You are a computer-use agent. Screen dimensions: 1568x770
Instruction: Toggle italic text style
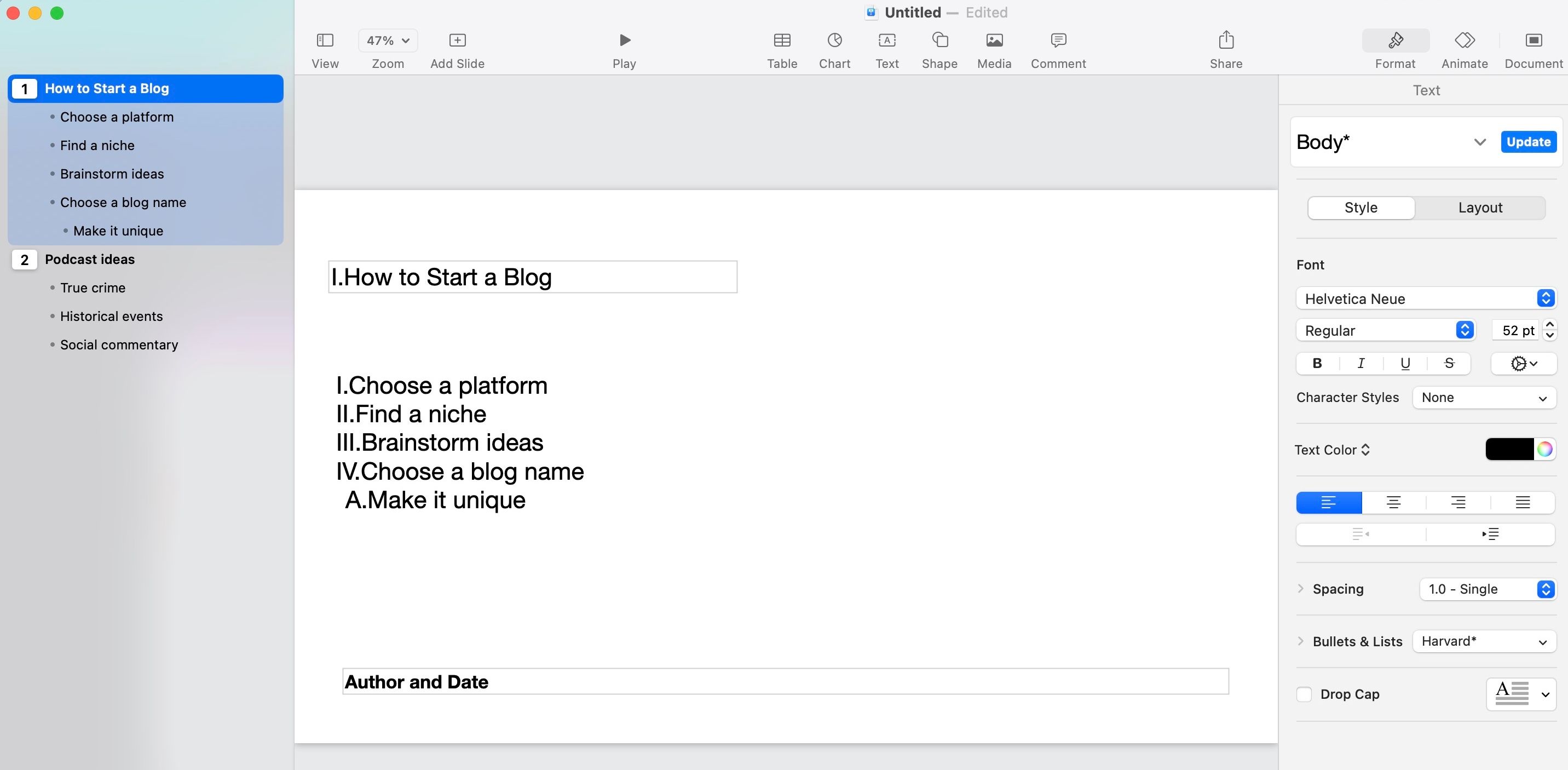(x=1361, y=364)
